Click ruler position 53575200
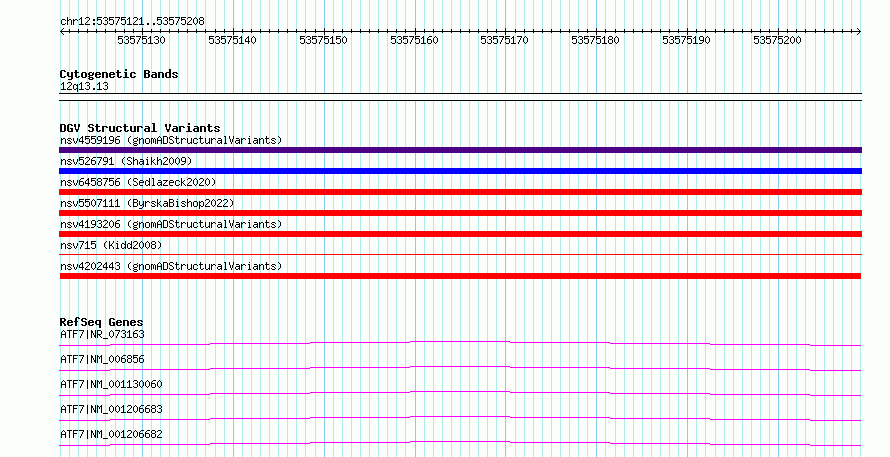Screen dimensions: 890x457 777,40
